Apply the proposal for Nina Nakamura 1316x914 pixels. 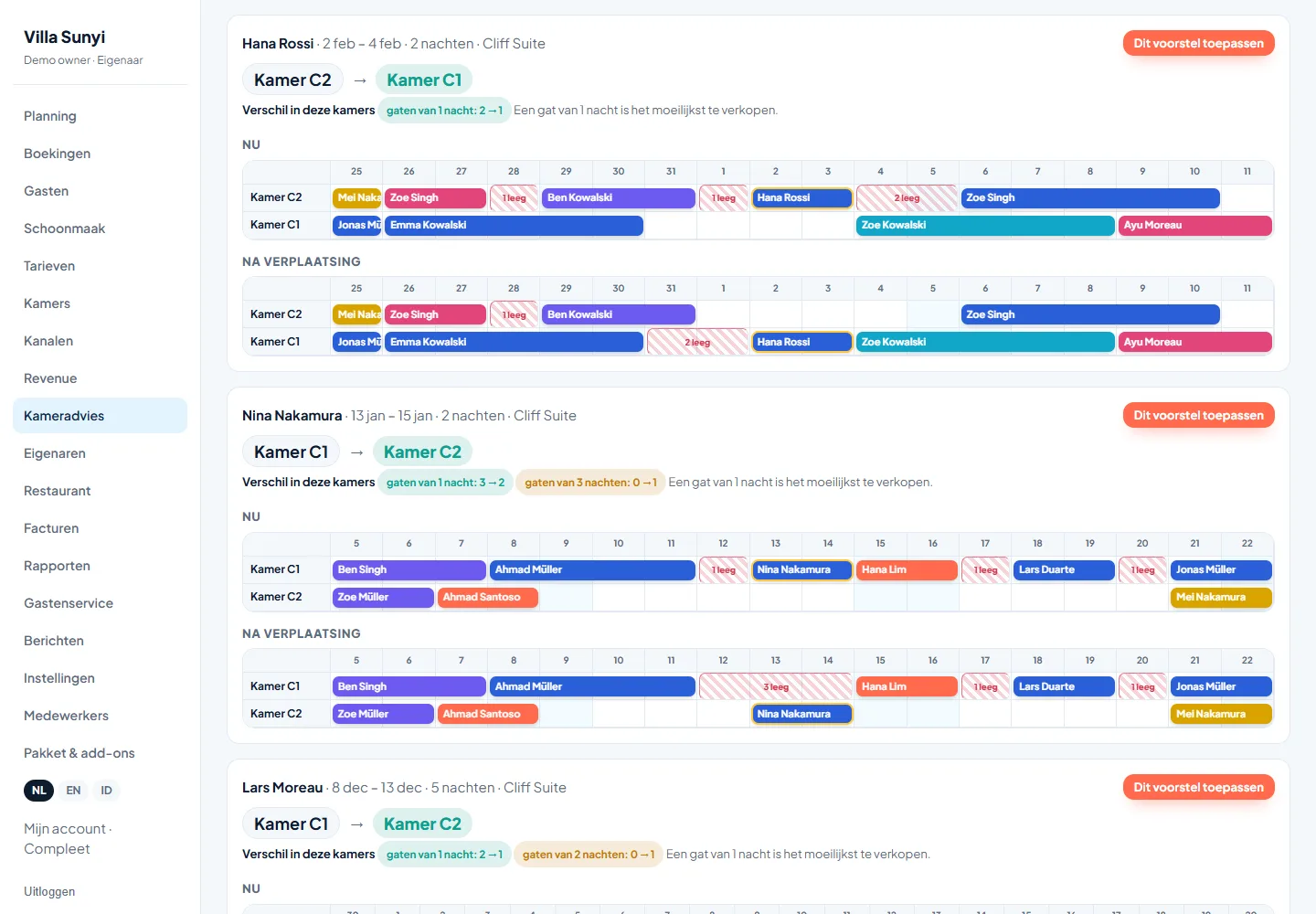pyautogui.click(x=1198, y=415)
